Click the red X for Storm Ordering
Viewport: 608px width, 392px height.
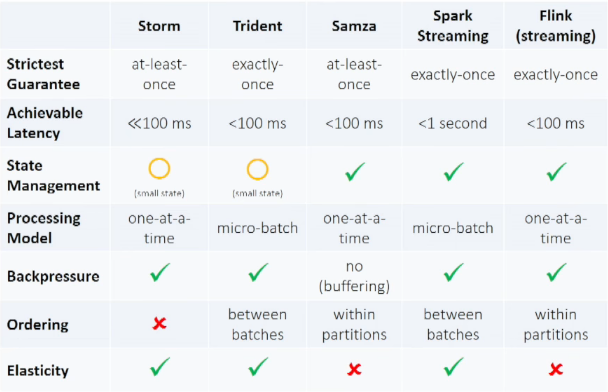tap(159, 323)
